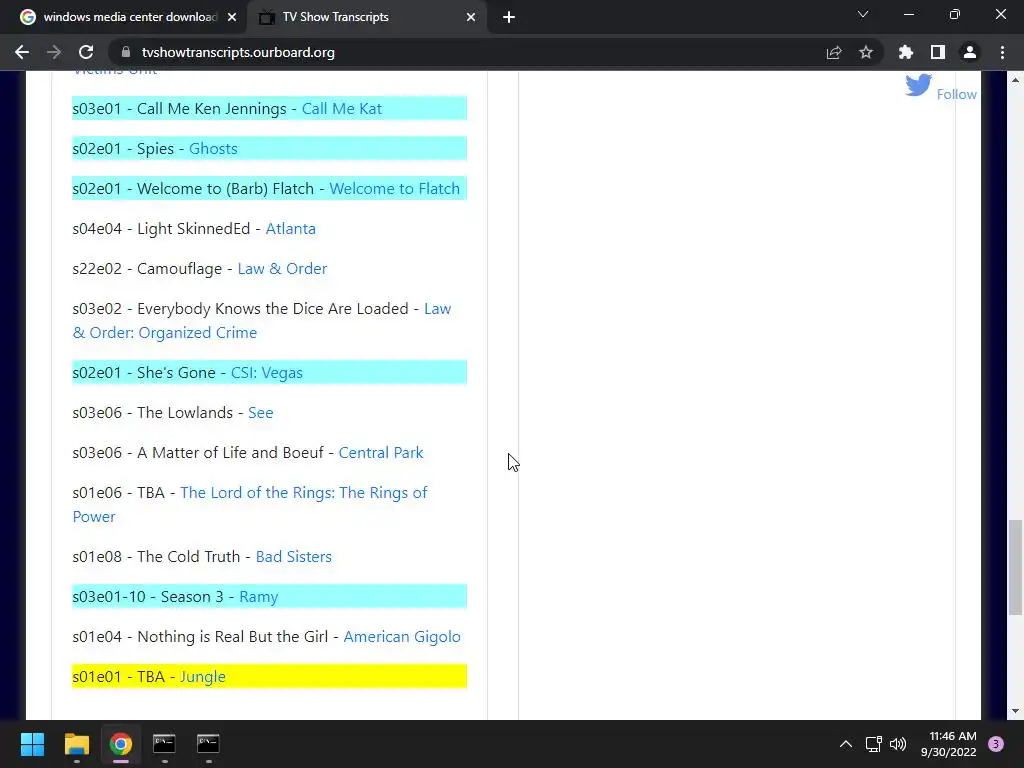
Task: Expand the tab search dropdown
Action: (863, 14)
